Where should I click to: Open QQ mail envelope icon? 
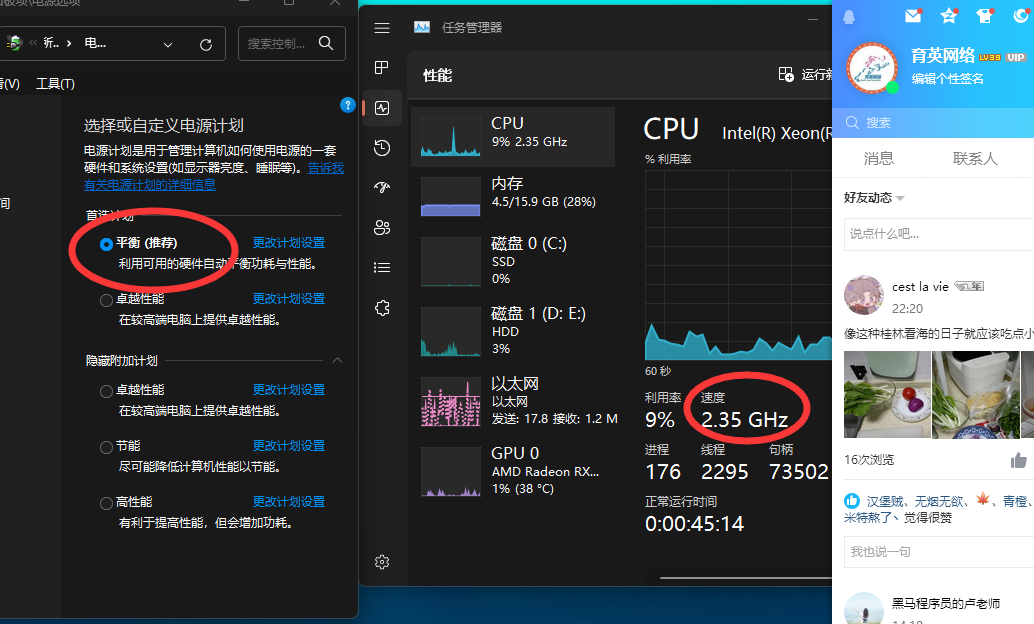pos(912,16)
